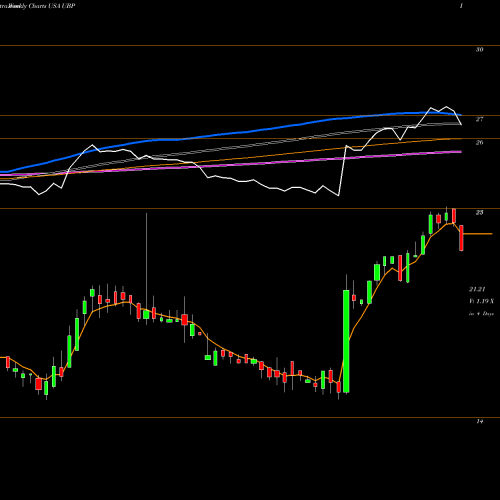Click the 26 price axis label
This screenshot has height=500, width=500.
(x=479, y=143)
